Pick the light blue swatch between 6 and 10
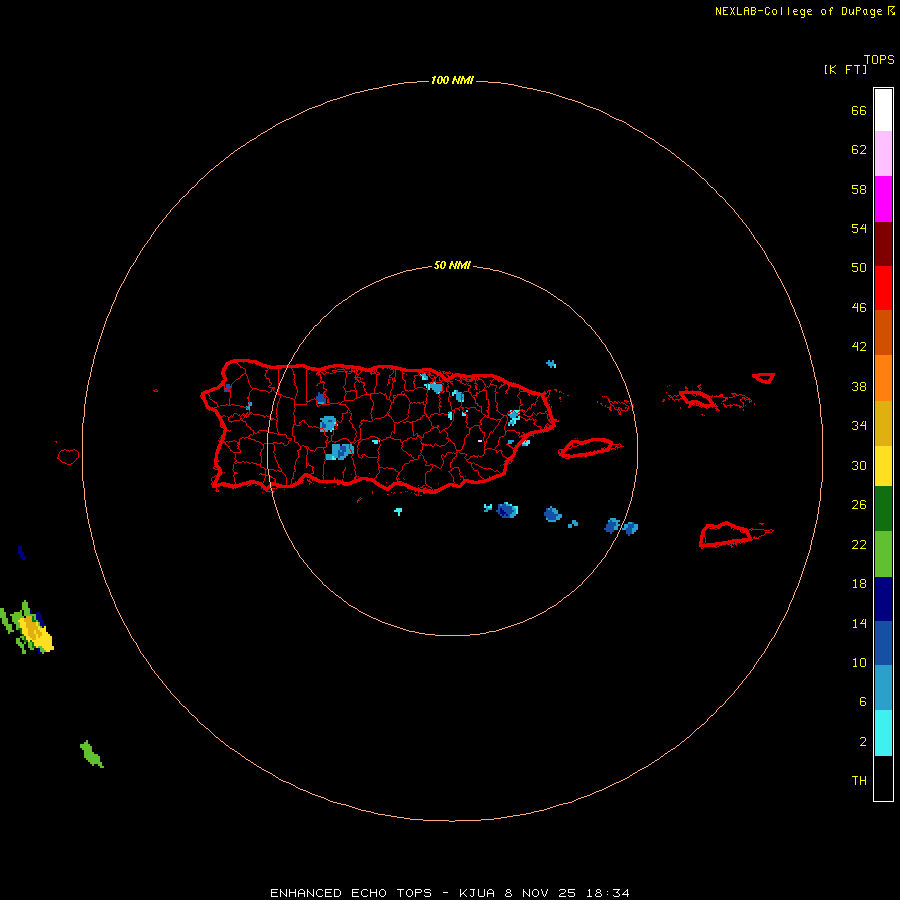Image resolution: width=900 pixels, height=900 pixels. (883, 688)
